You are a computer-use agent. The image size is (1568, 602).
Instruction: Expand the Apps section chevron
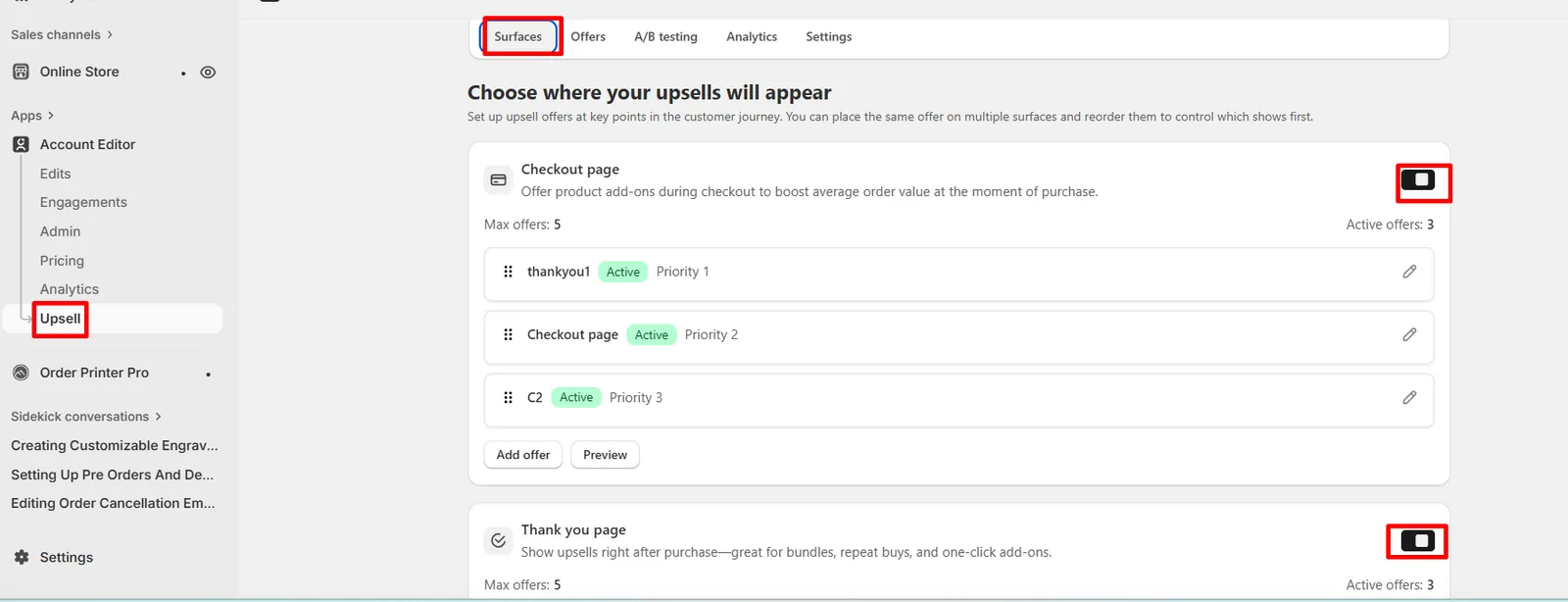tap(51, 116)
